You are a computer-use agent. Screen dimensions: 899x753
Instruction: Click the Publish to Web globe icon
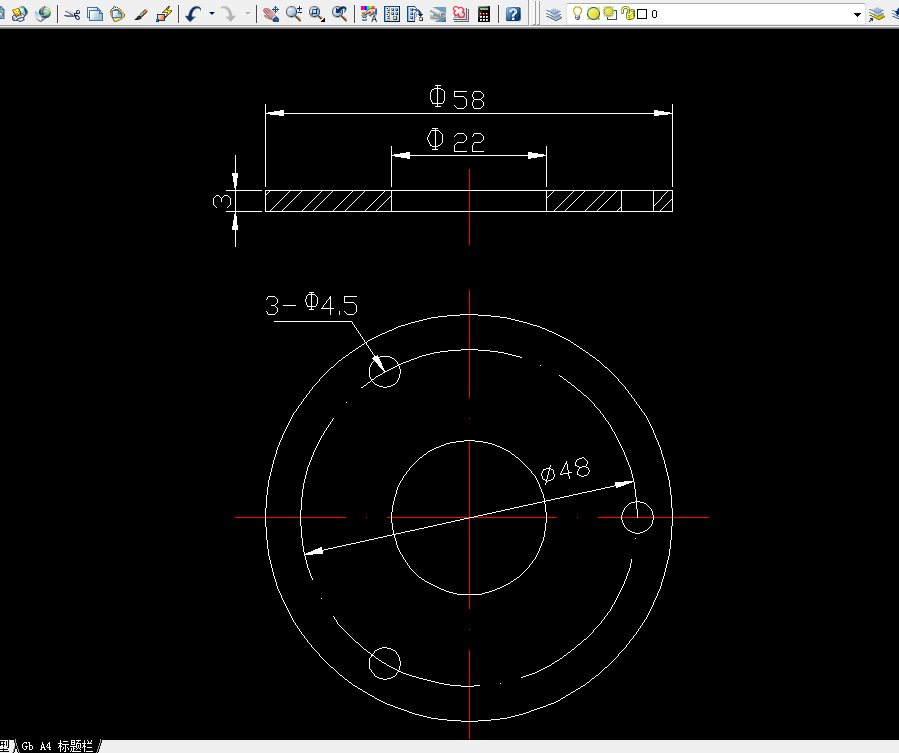[x=43, y=14]
